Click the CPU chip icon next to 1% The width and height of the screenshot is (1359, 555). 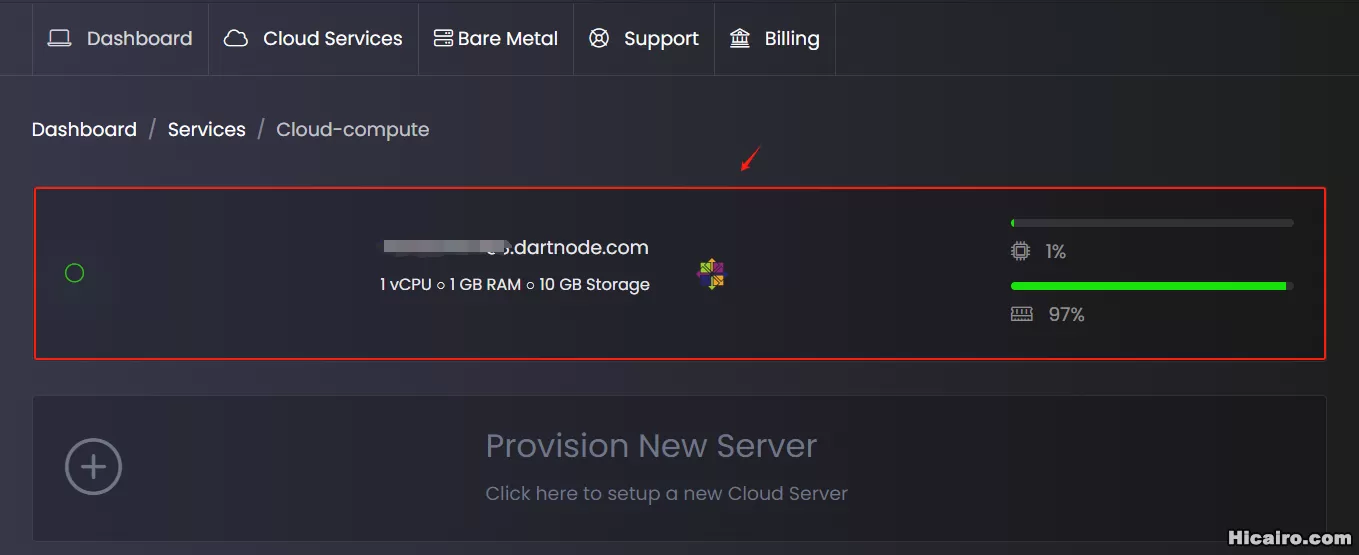[1020, 251]
